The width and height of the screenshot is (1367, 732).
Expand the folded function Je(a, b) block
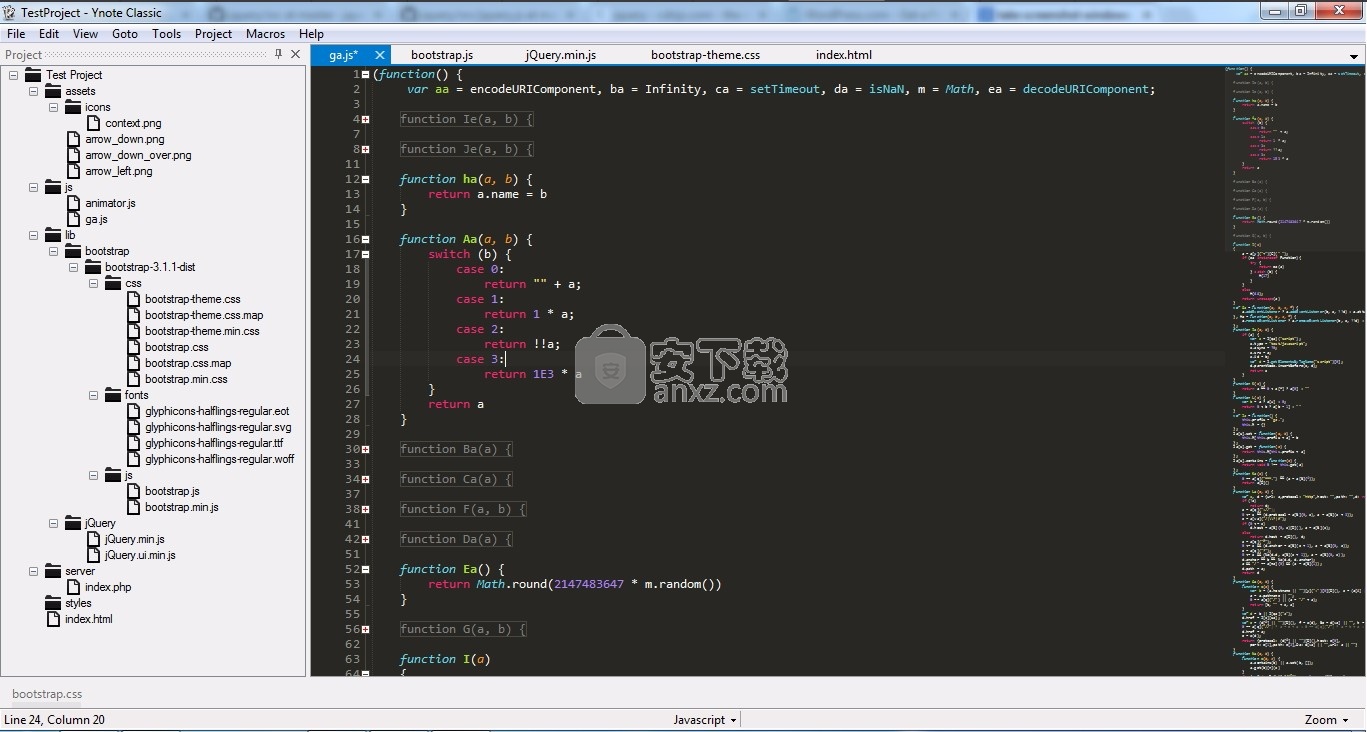coord(365,149)
